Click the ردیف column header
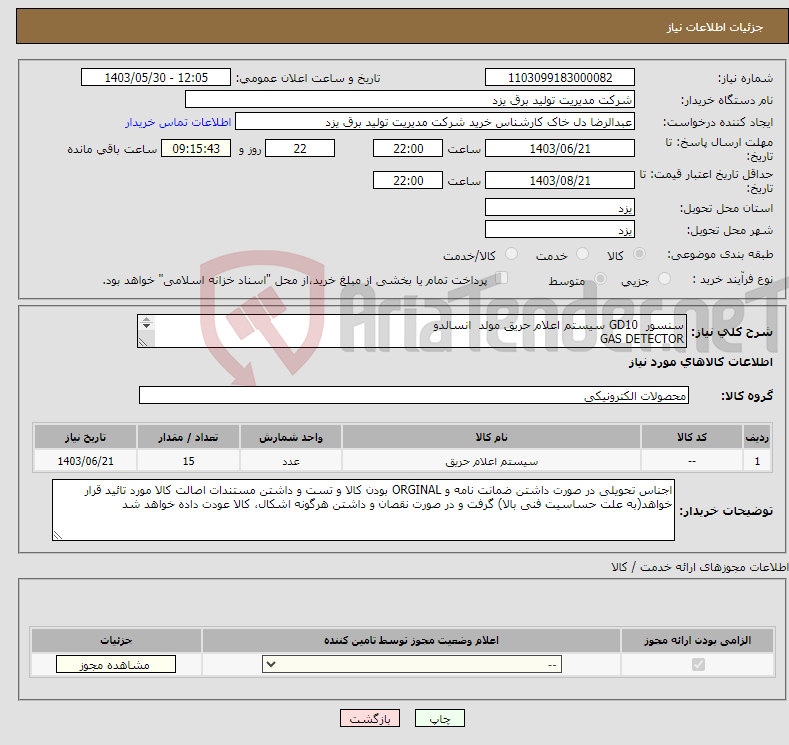 click(x=757, y=437)
